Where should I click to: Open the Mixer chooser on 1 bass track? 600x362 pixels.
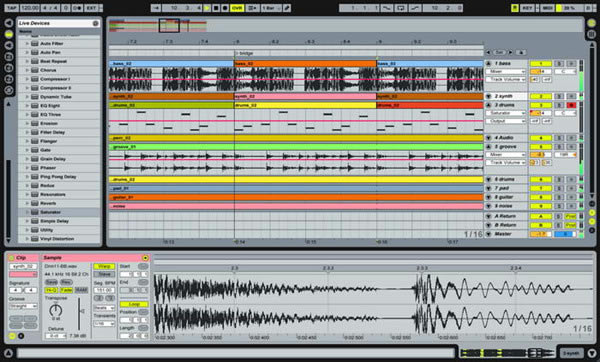(x=505, y=72)
